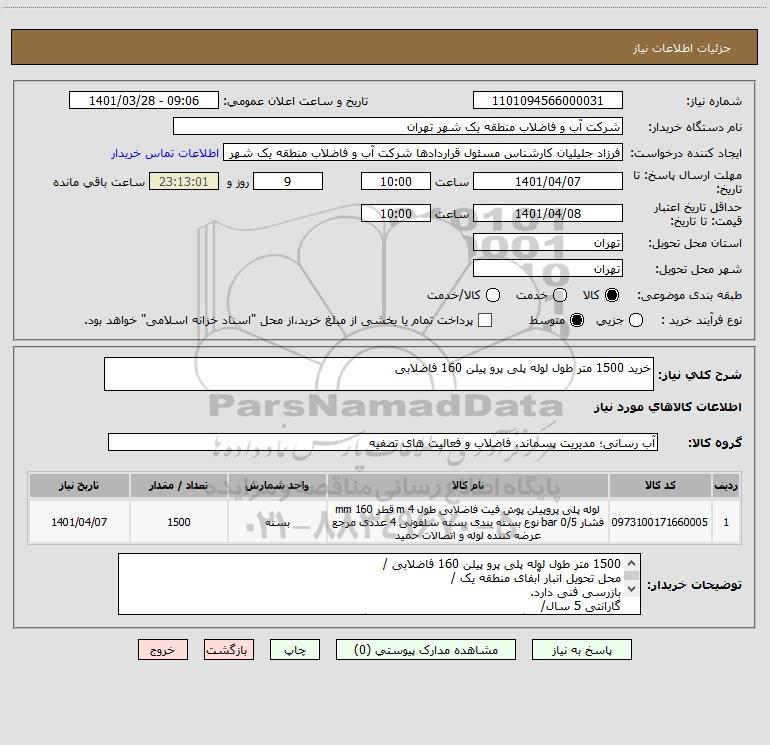The width and height of the screenshot is (770, 745).
Task: Click the remaining time 23:13:01 field
Action: tap(184, 181)
